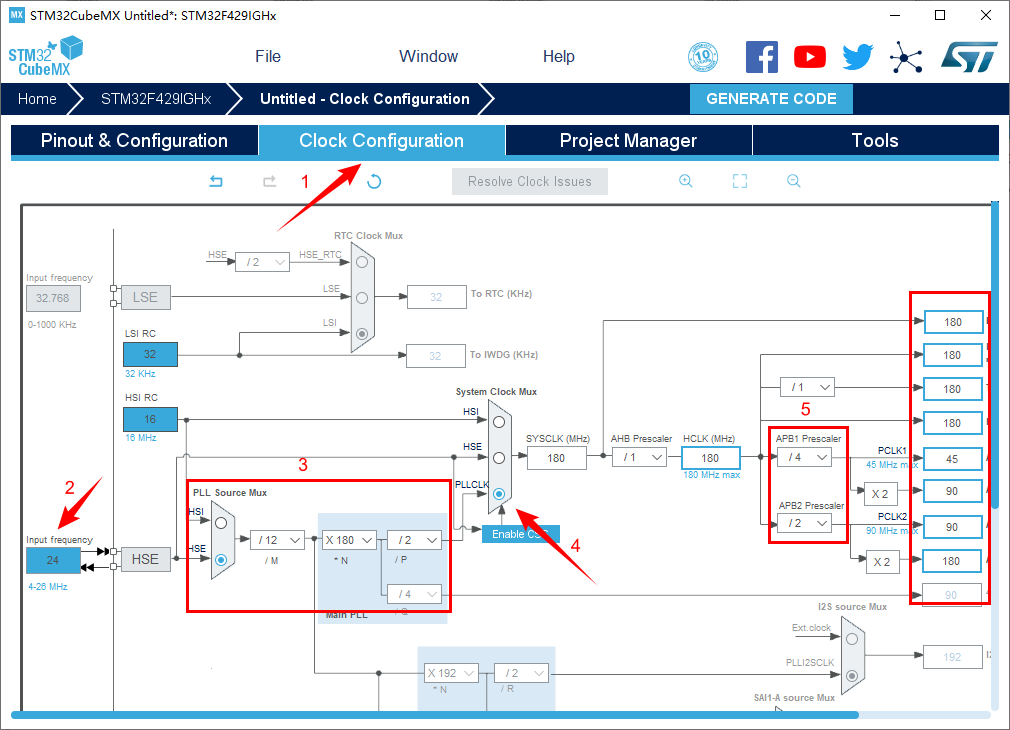Zoom in on the clock diagram
1010x730 pixels.
coord(686,181)
